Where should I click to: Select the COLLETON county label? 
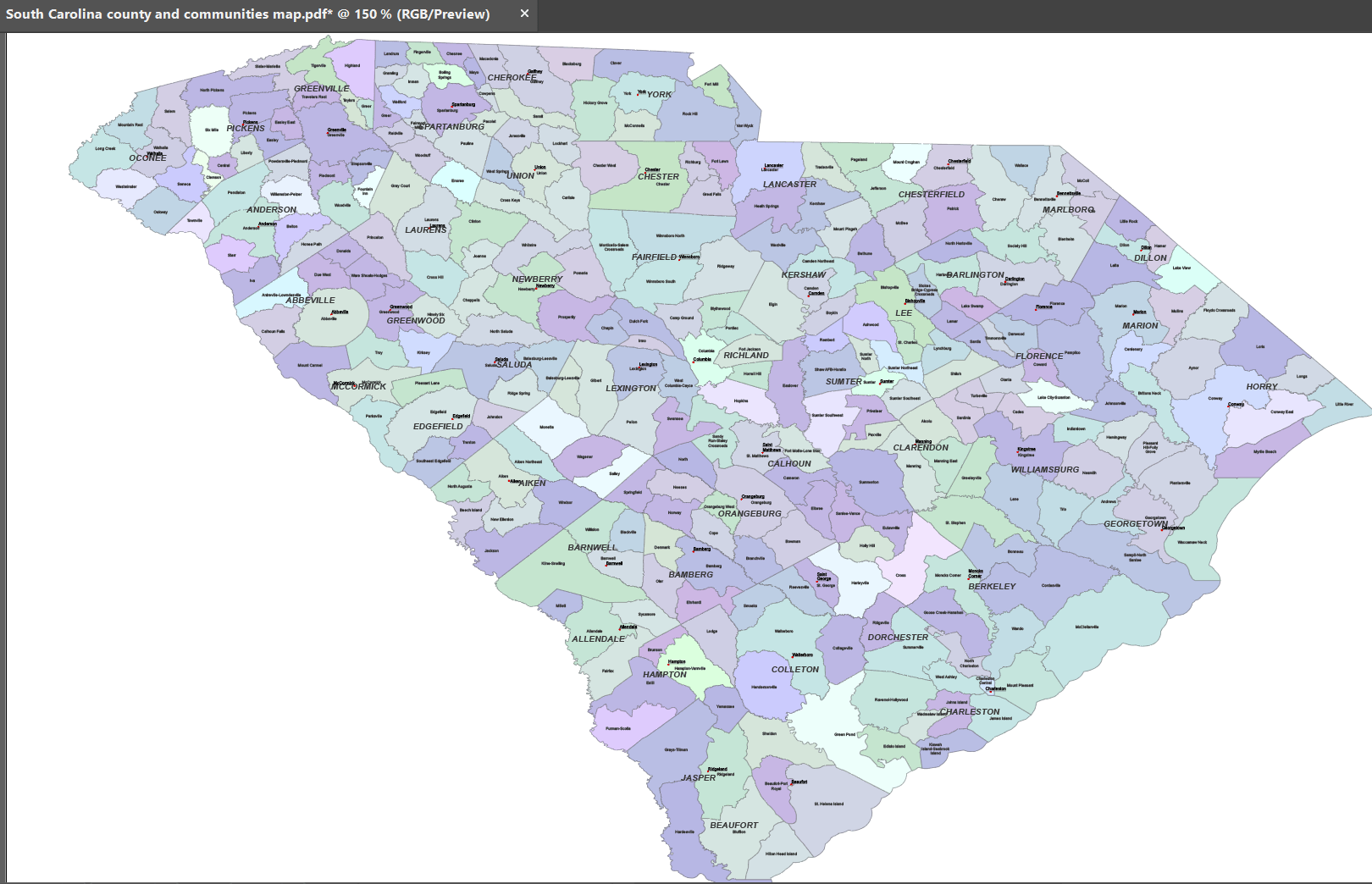tap(795, 670)
